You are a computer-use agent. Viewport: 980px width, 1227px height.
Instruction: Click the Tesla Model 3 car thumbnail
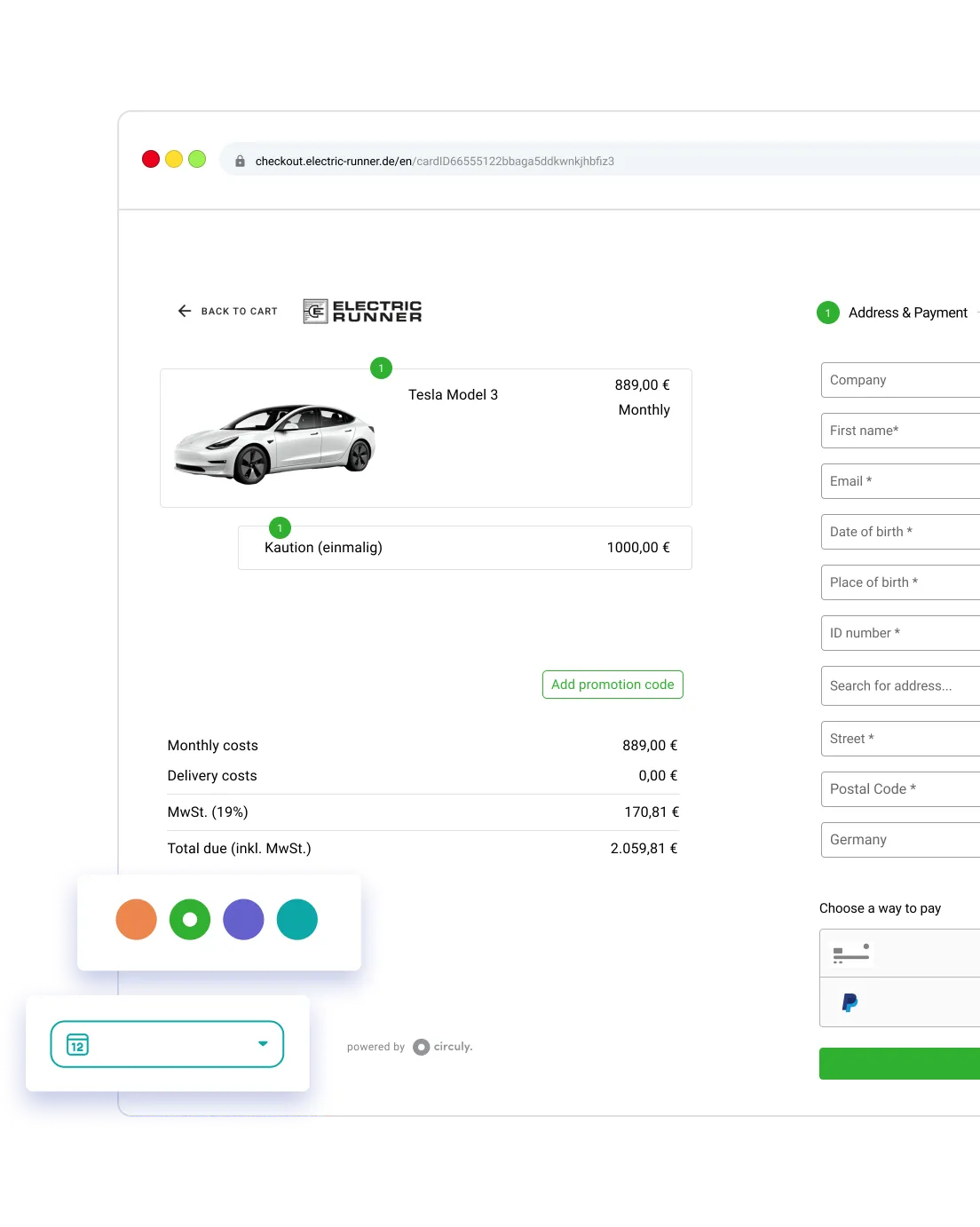click(275, 443)
